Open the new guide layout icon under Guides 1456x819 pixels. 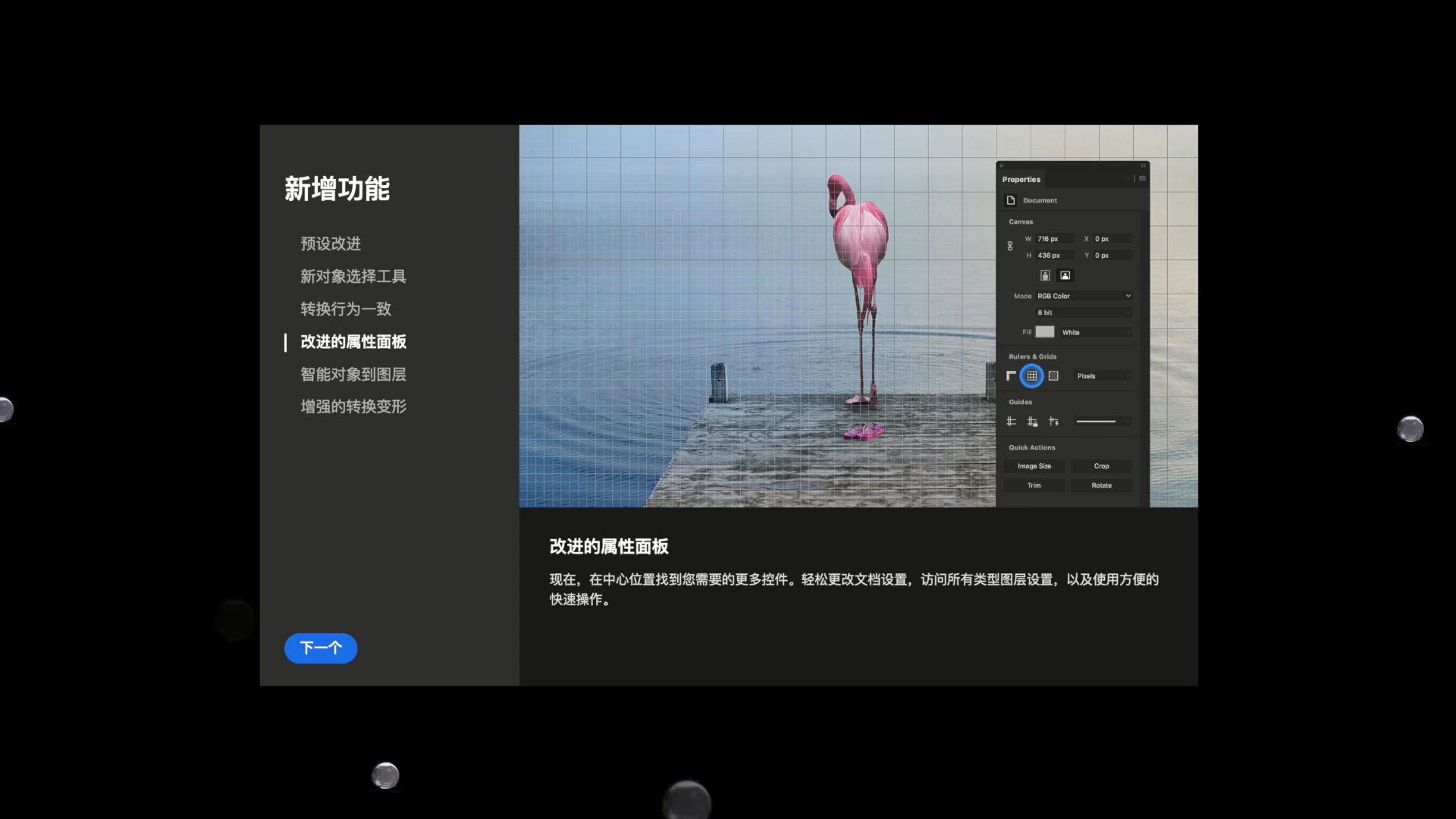coord(1010,421)
